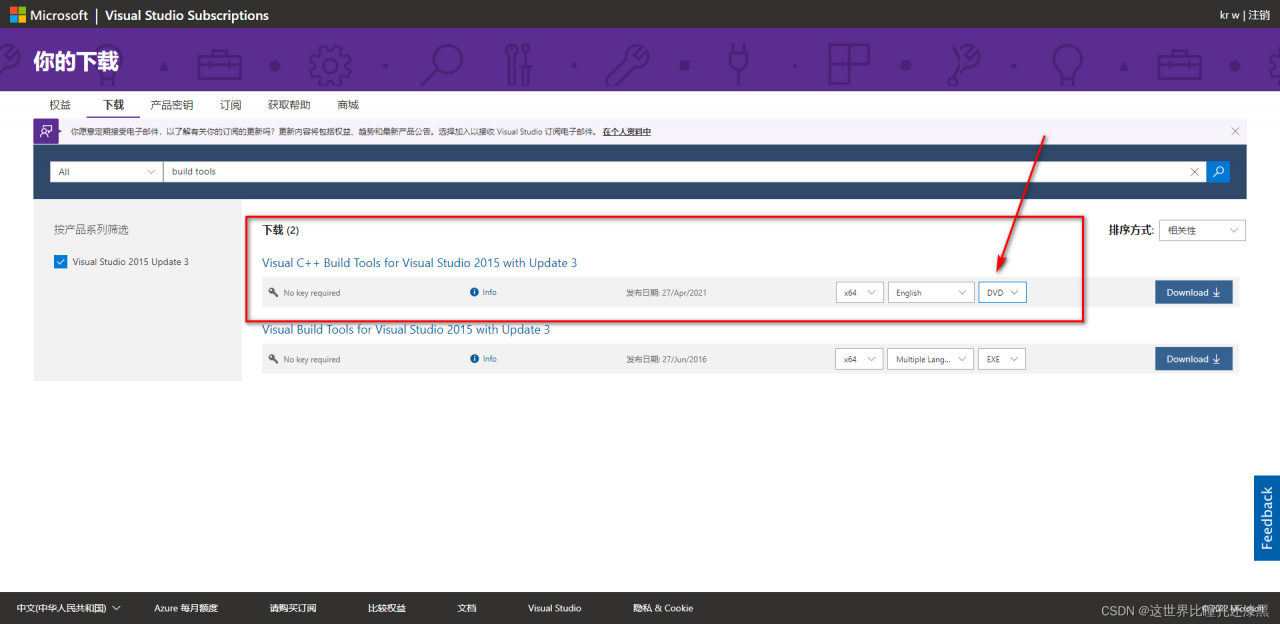The height and width of the screenshot is (624, 1280).
Task: Select the 下载 tab
Action: click(x=113, y=105)
